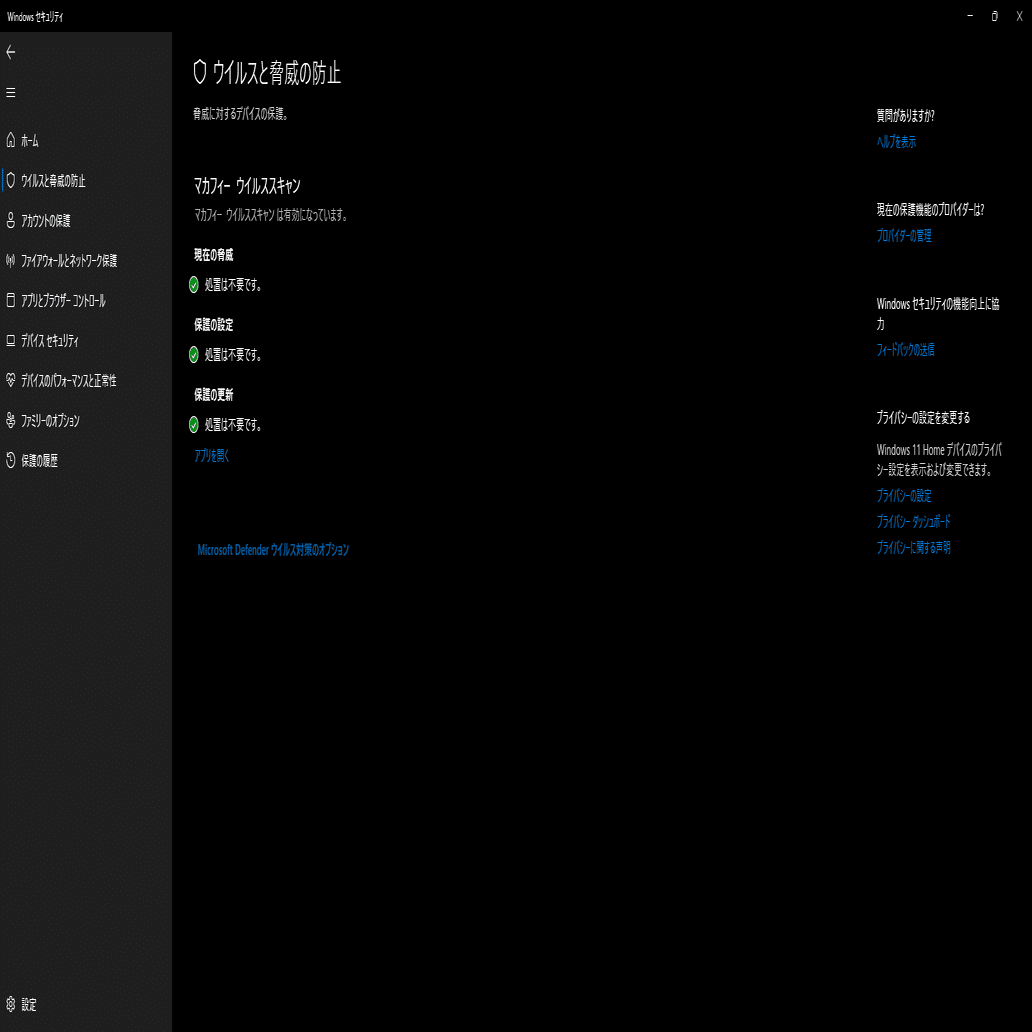Click green check under 保護の更新

pos(194,425)
